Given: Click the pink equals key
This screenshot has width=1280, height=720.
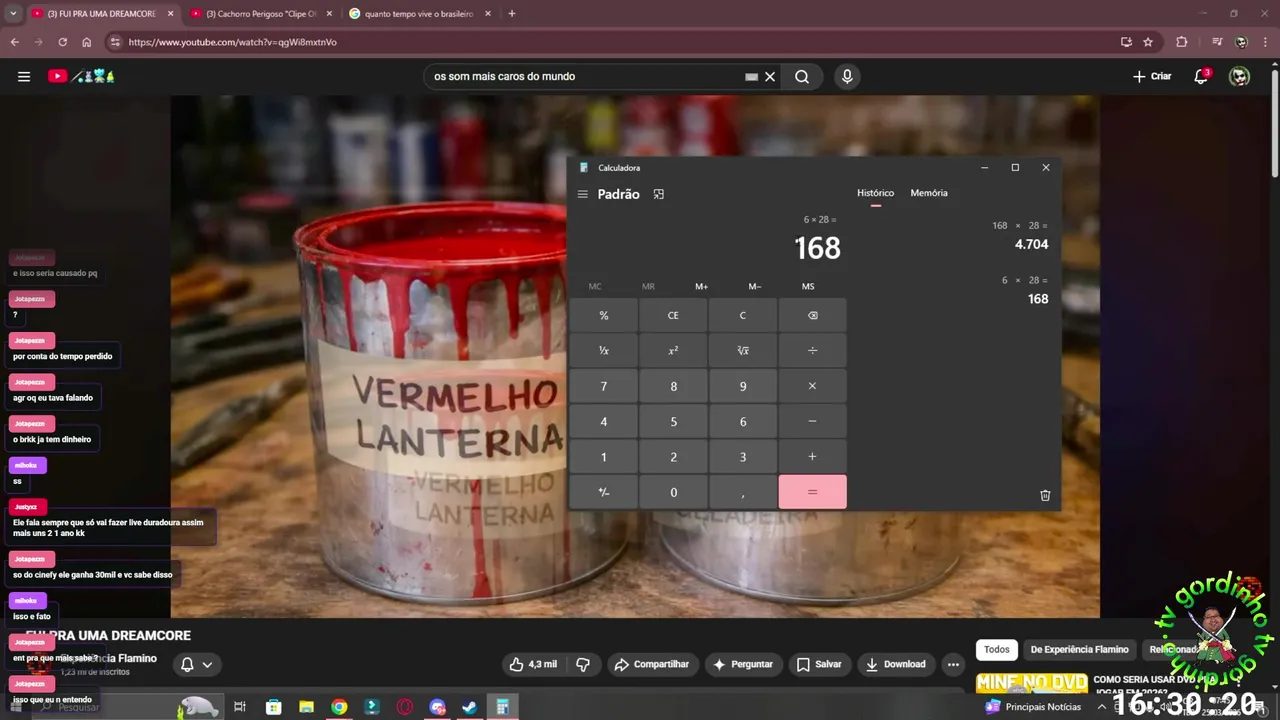Looking at the screenshot, I should pos(812,492).
